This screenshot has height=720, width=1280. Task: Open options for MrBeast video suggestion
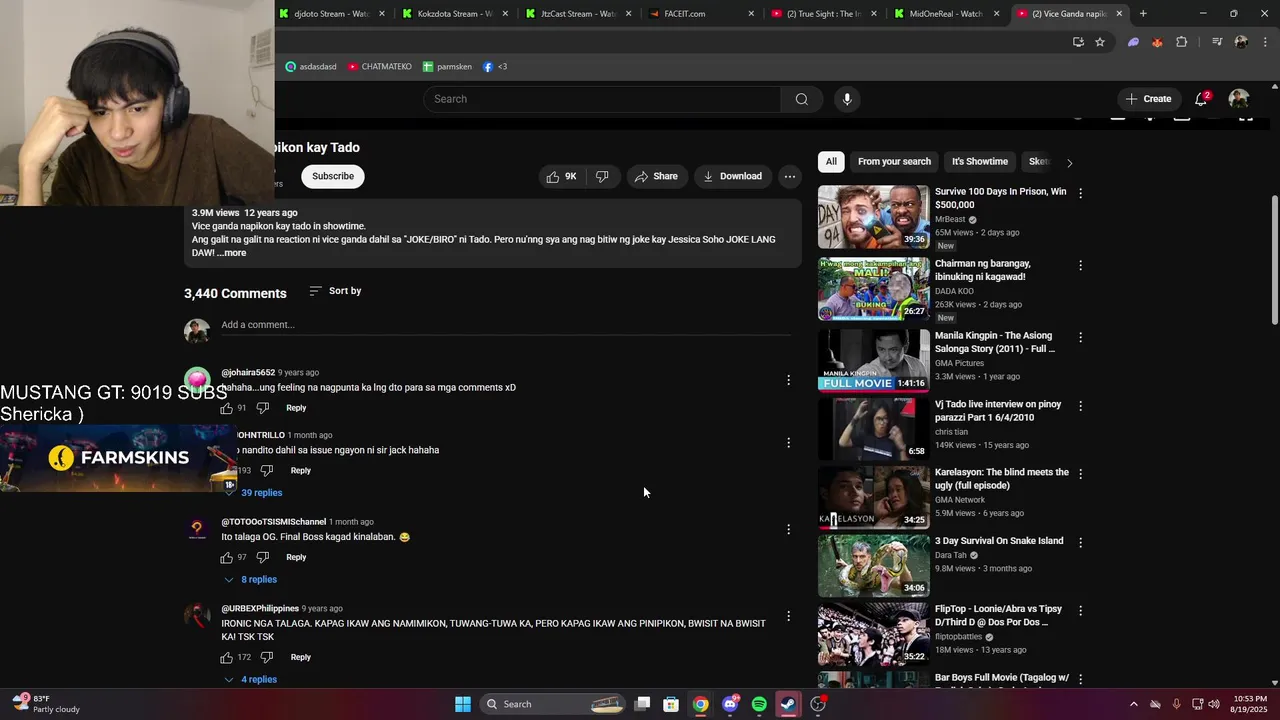click(x=1080, y=193)
